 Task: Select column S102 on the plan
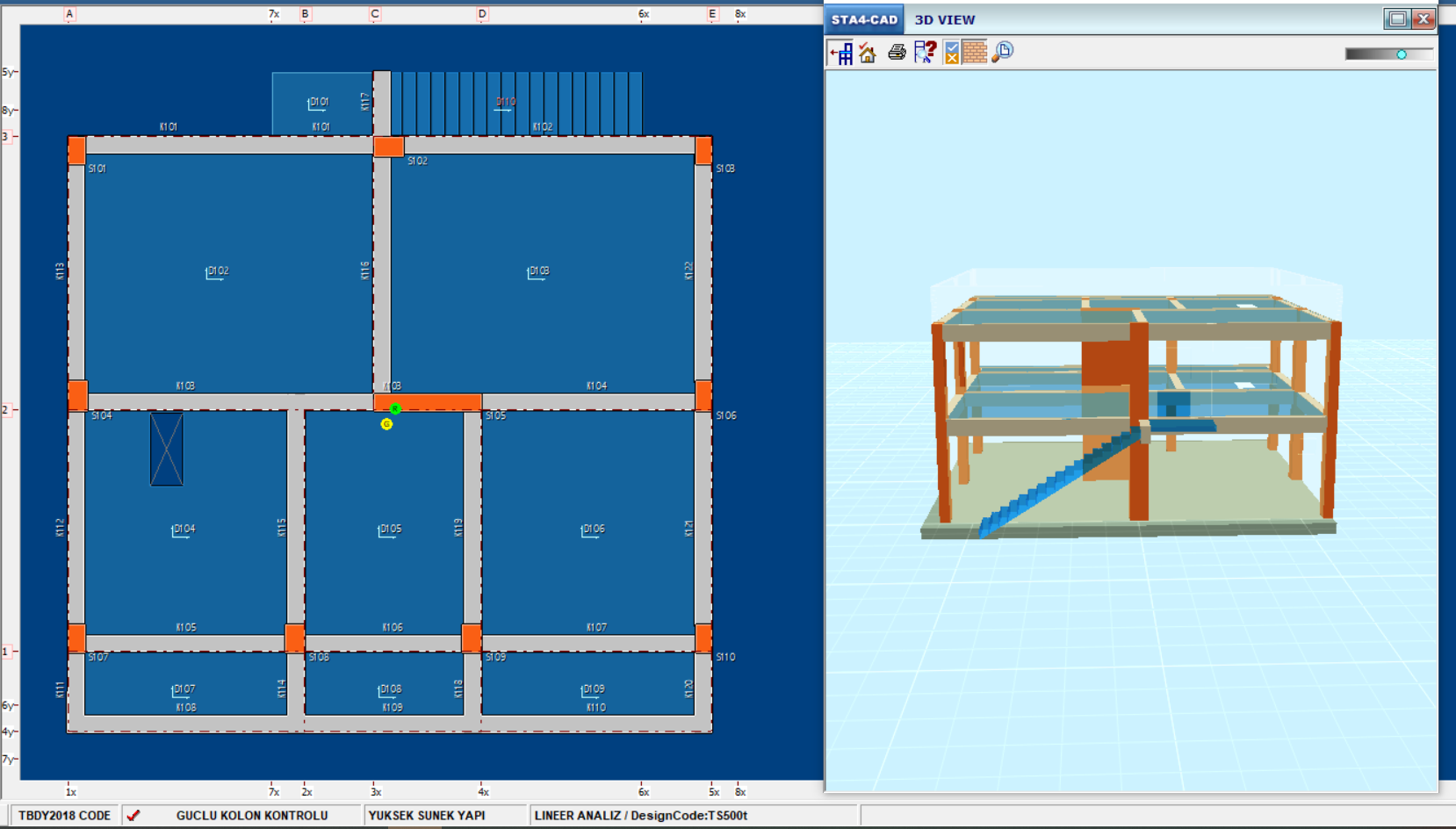(x=388, y=147)
